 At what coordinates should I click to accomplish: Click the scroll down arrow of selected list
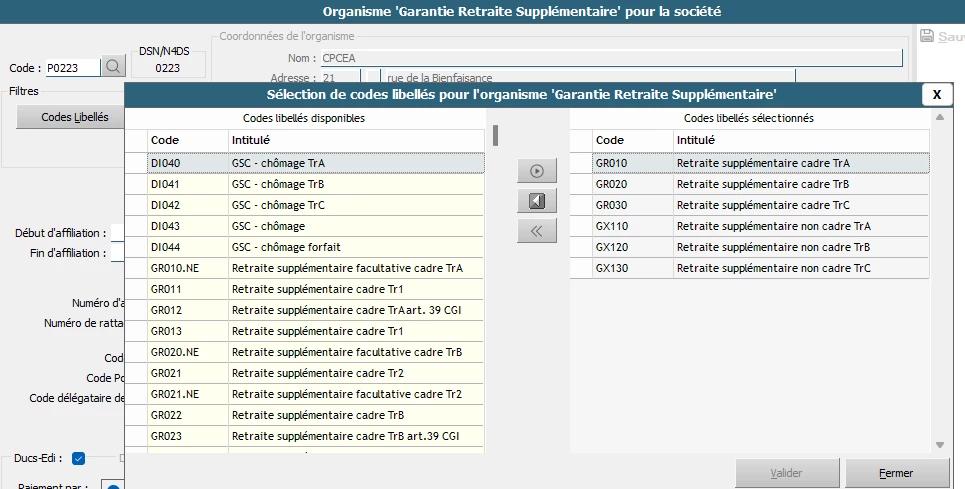pos(940,445)
